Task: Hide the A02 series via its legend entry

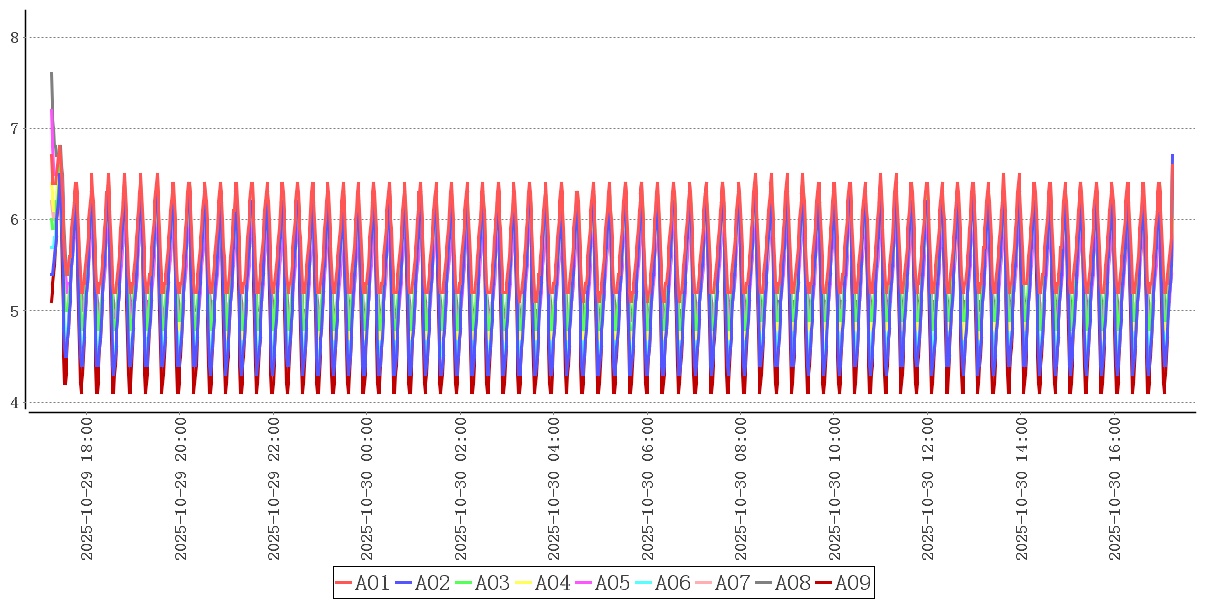Action: 423,583
